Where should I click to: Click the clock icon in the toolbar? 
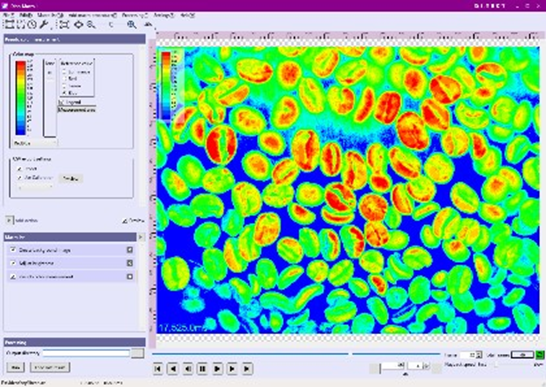[32, 24]
